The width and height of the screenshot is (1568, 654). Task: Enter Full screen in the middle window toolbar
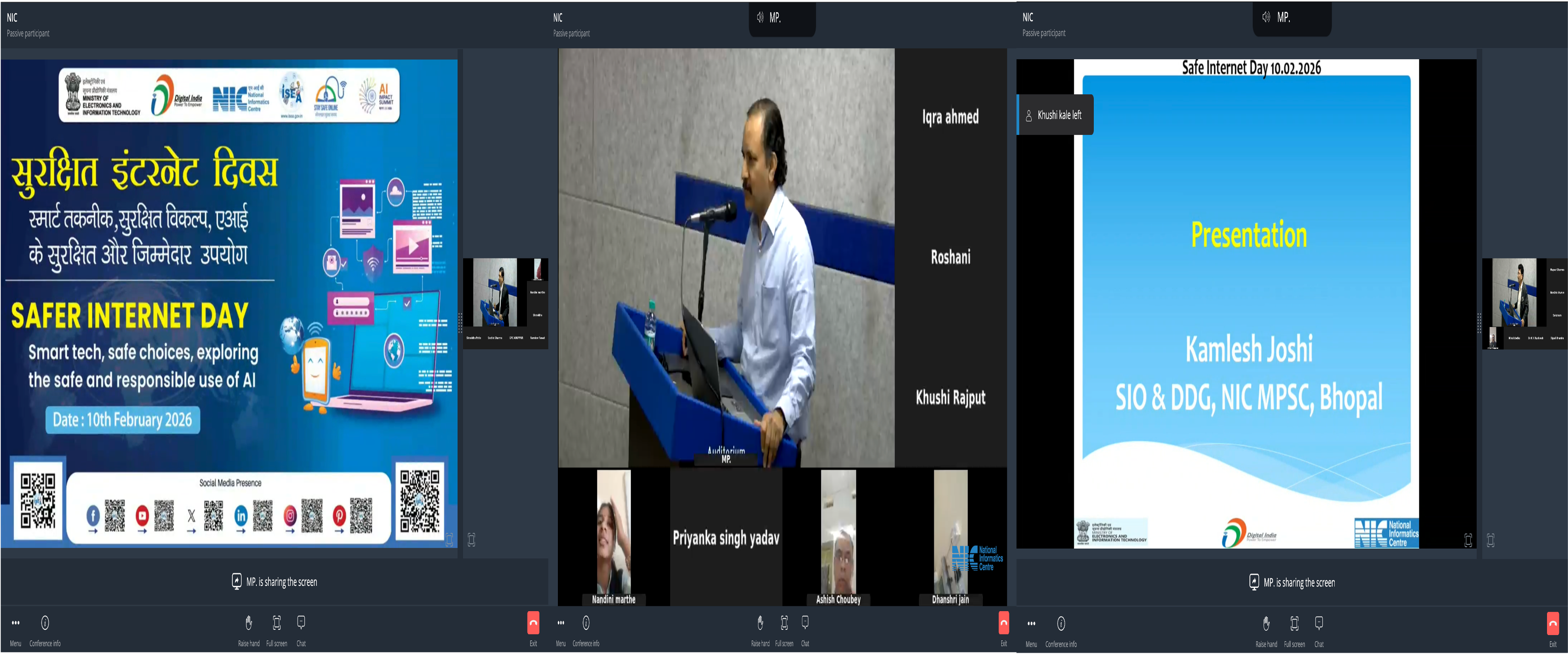(x=784, y=623)
